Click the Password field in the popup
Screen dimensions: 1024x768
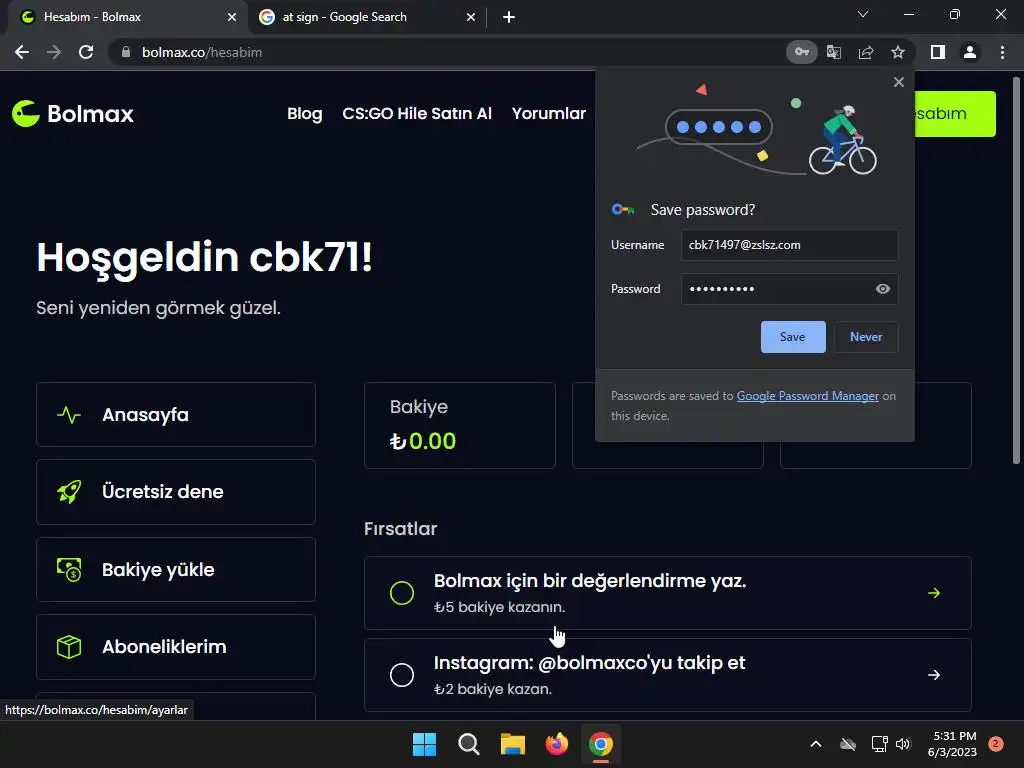point(789,289)
